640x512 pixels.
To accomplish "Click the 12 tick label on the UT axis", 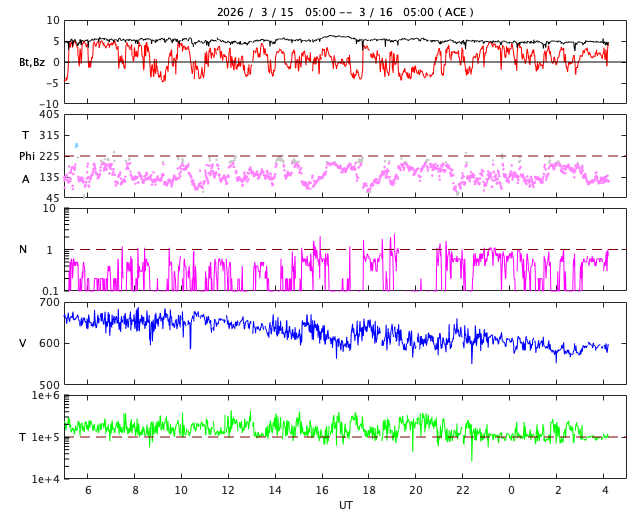I will [228, 490].
